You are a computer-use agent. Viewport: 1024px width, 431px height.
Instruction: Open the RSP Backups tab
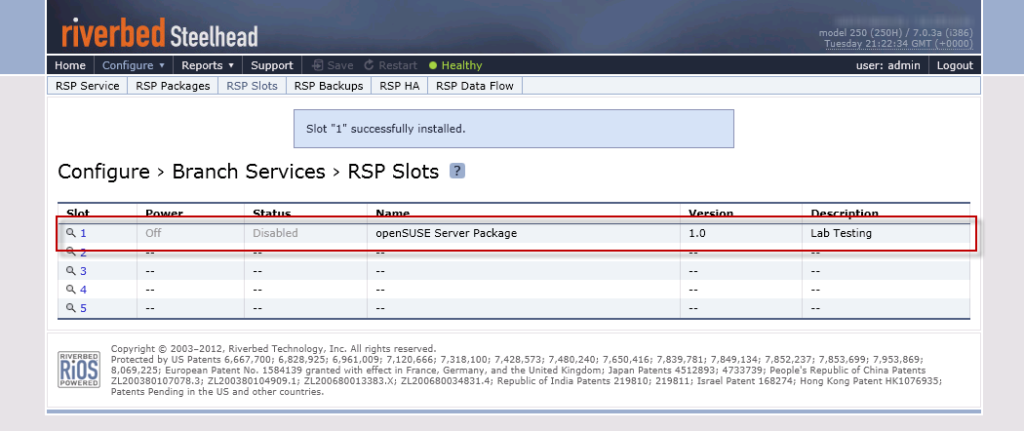(328, 86)
